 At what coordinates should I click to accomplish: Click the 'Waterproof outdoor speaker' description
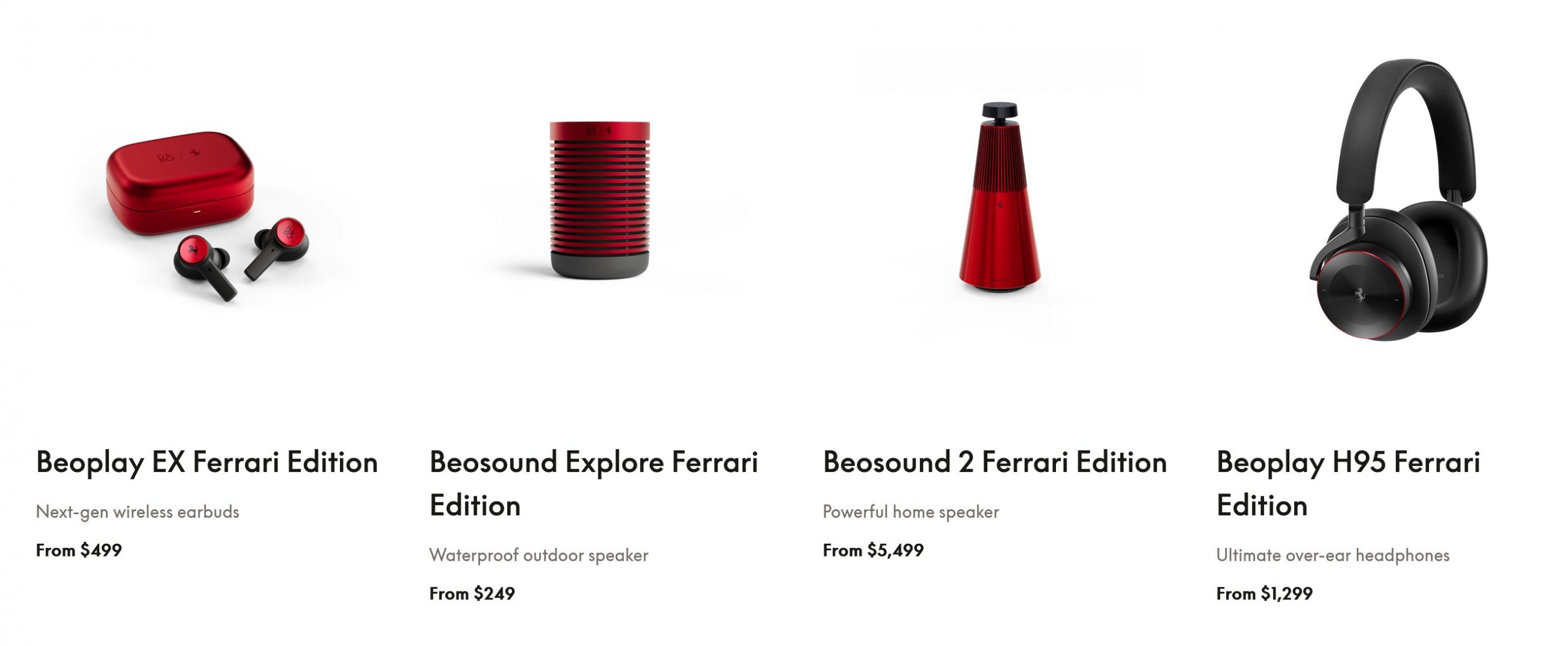point(538,555)
